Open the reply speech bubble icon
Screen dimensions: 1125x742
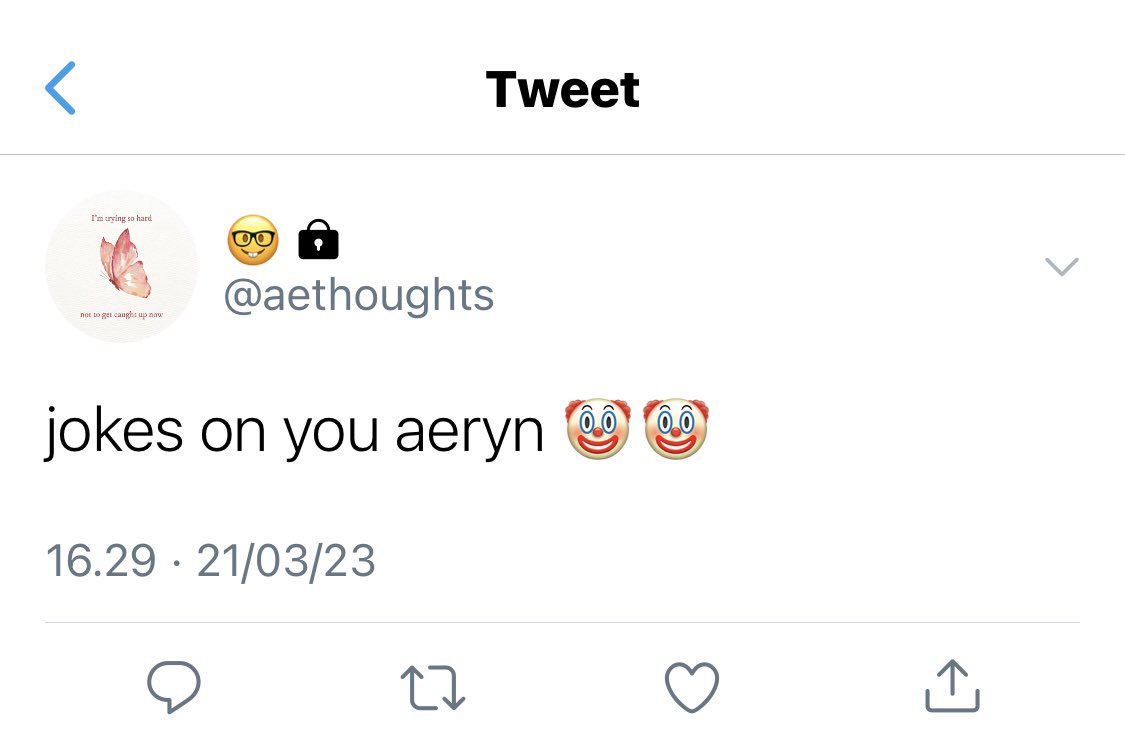[x=174, y=687]
